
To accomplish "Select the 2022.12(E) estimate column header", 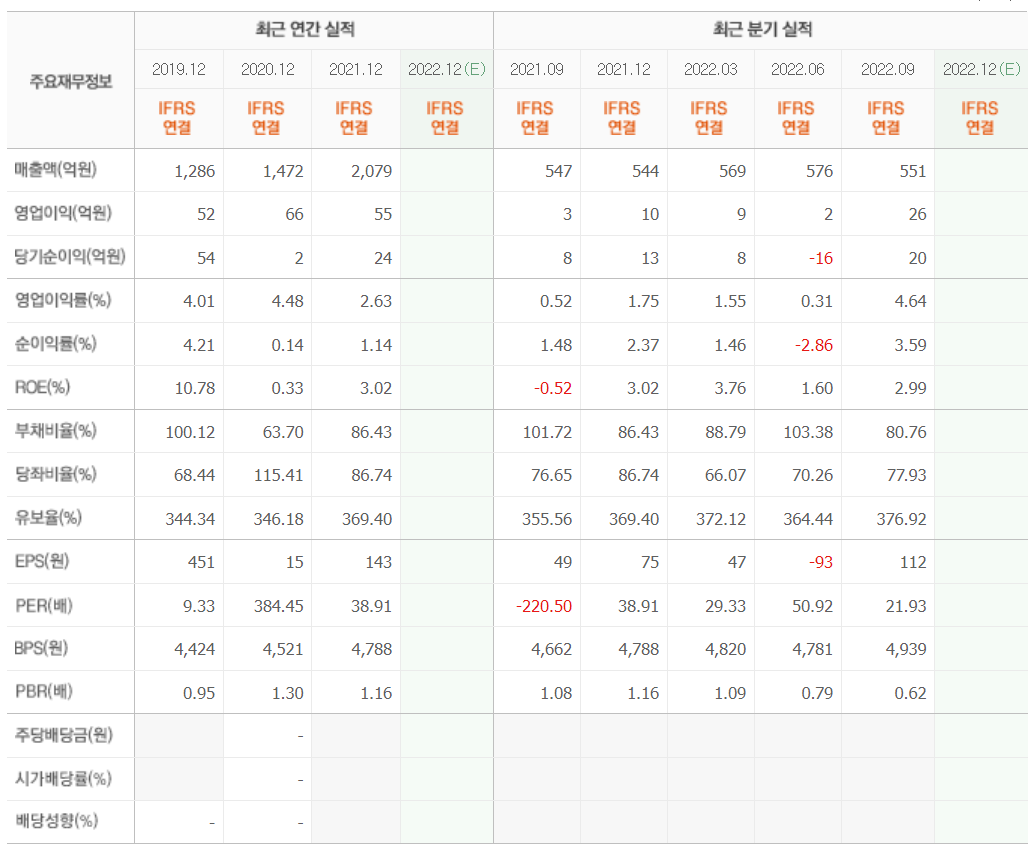I will tap(446, 69).
